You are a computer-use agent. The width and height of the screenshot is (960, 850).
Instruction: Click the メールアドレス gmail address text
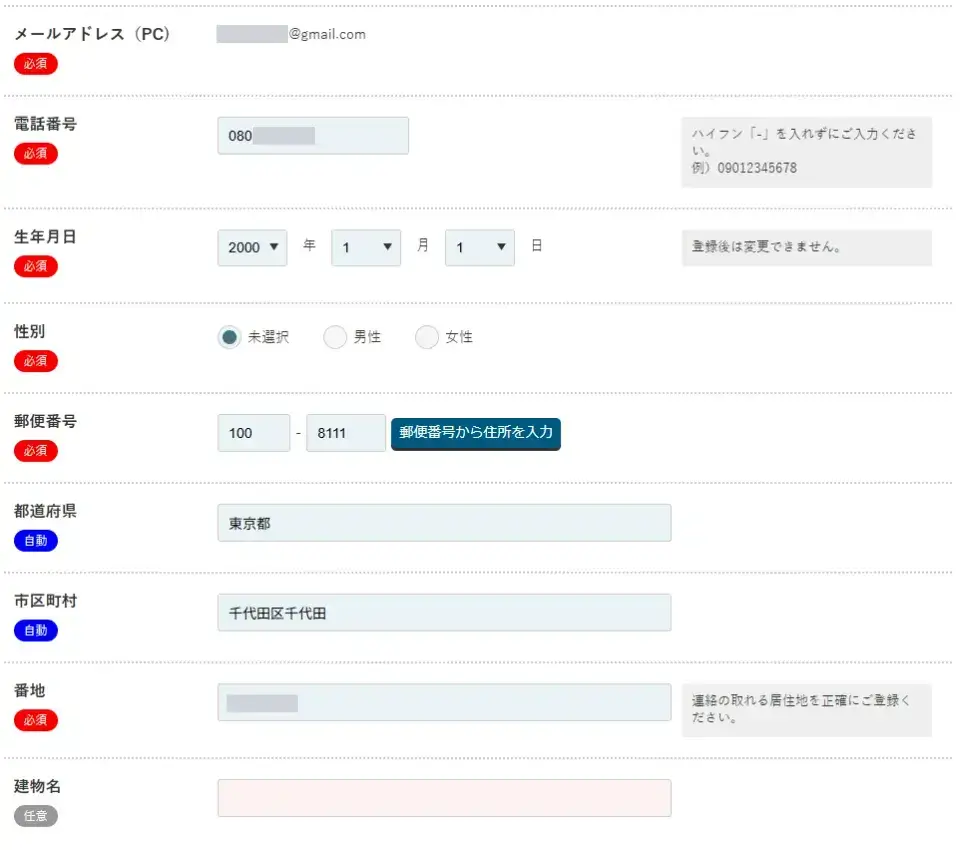click(x=290, y=33)
